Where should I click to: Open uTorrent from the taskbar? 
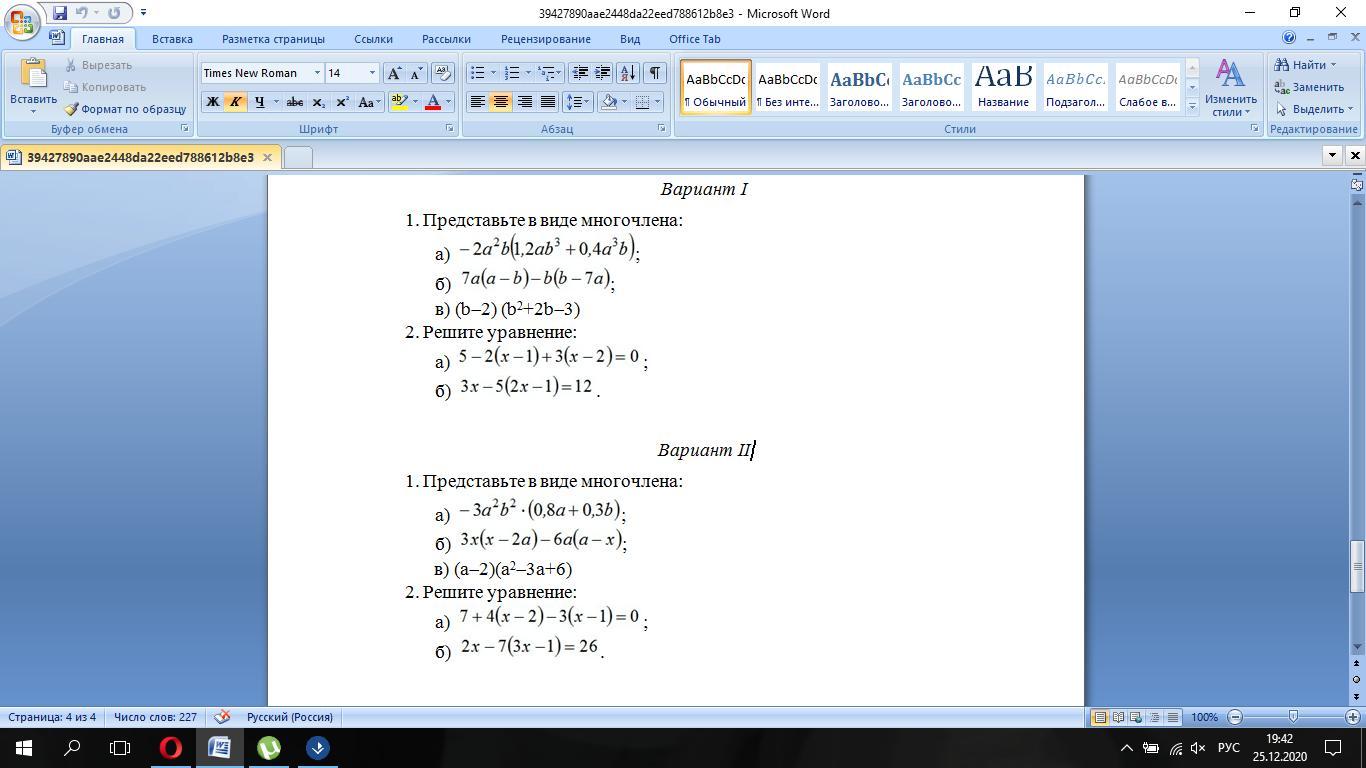tap(269, 748)
